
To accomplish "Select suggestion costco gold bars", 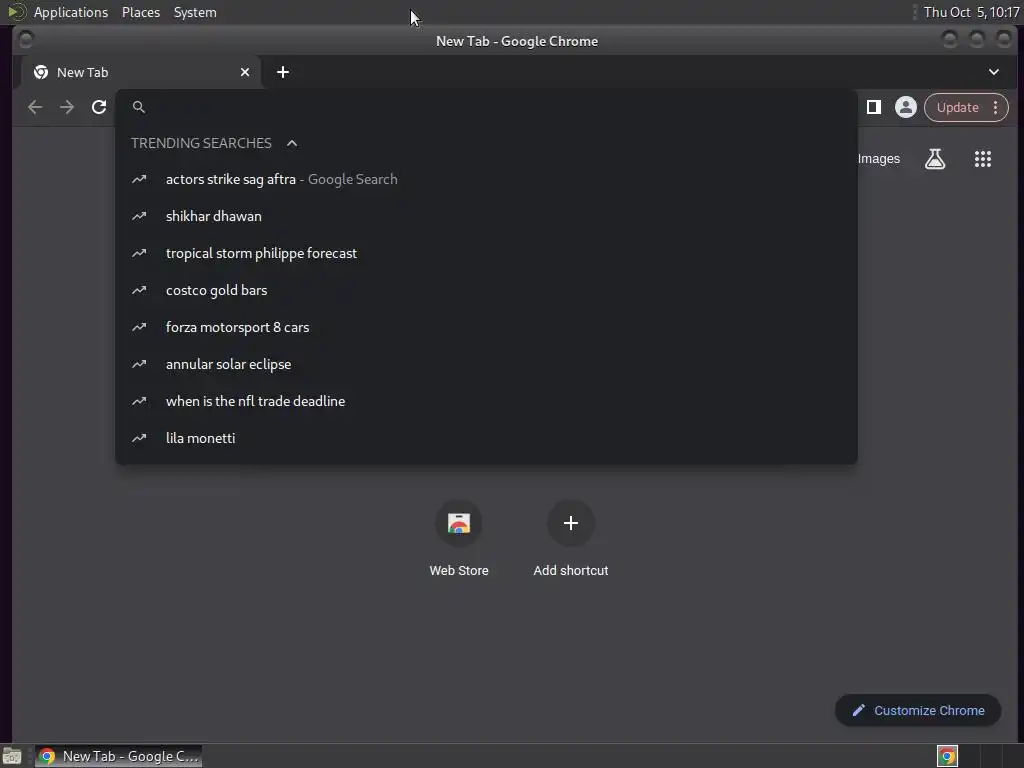I will 486,290.
